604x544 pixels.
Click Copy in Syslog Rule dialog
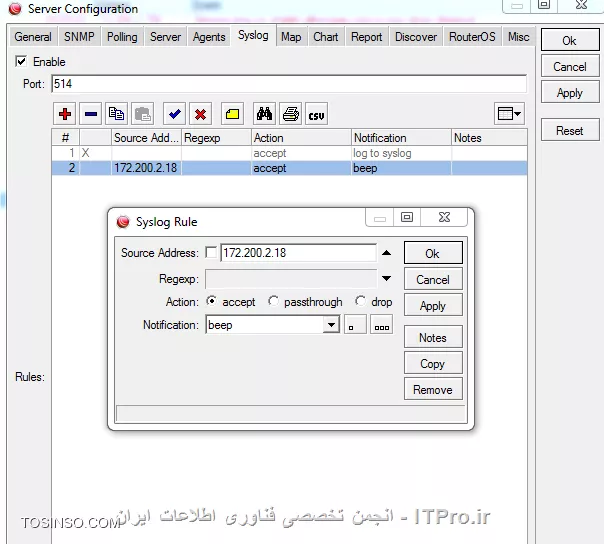[x=433, y=363]
